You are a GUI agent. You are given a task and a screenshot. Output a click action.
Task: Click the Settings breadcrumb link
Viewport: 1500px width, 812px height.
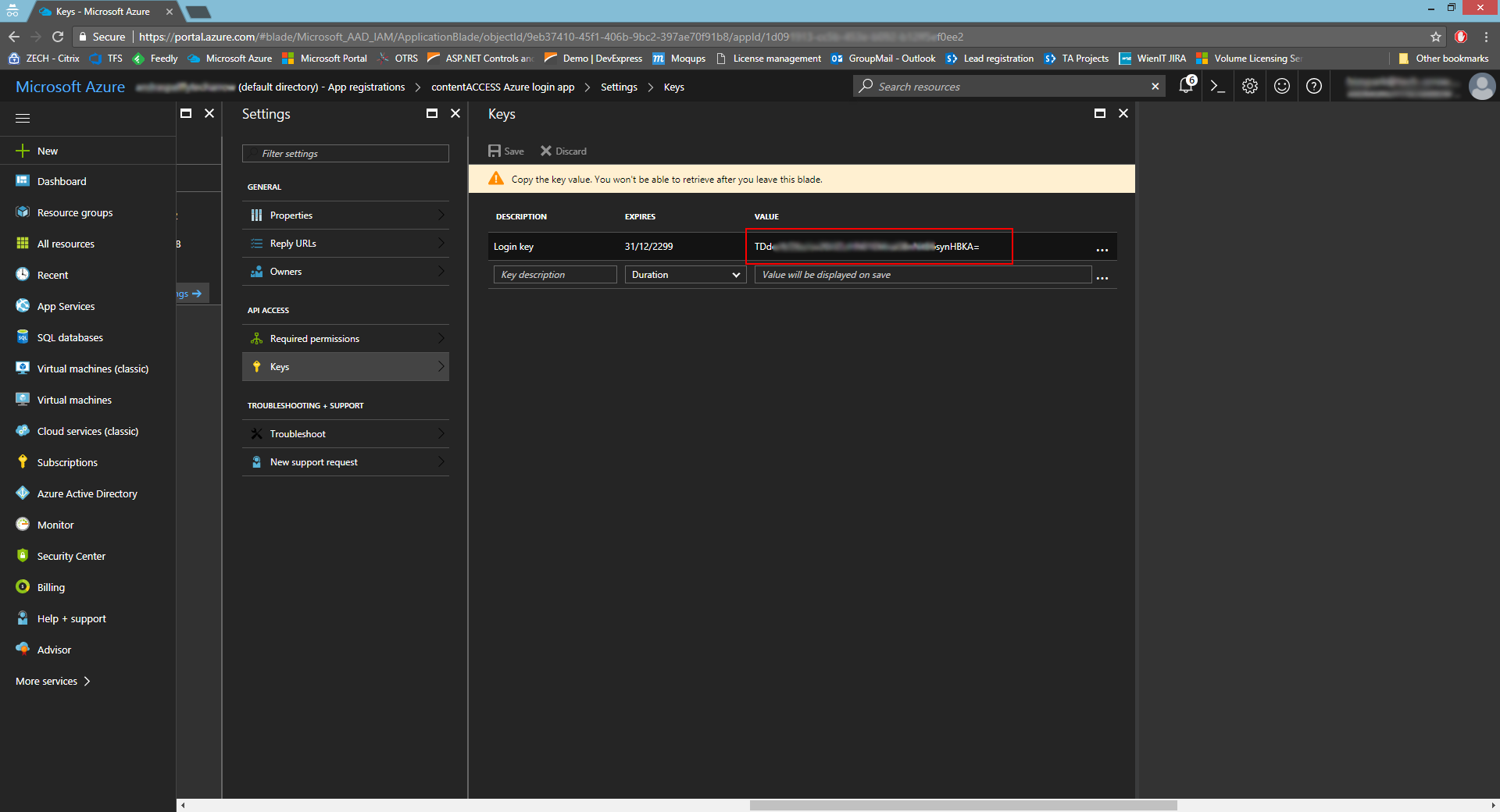[x=619, y=87]
